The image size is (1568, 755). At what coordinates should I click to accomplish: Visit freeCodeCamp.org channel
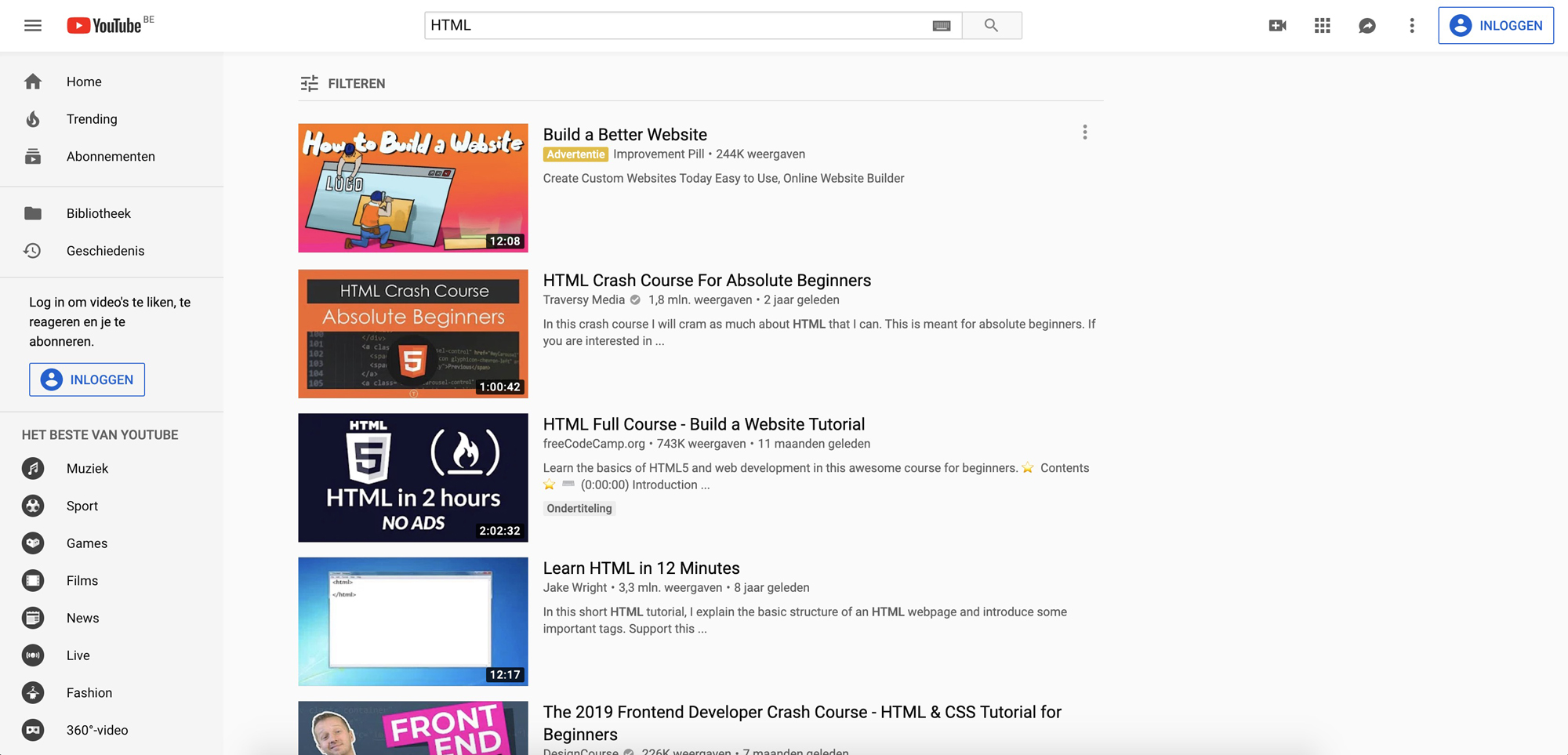tap(594, 444)
